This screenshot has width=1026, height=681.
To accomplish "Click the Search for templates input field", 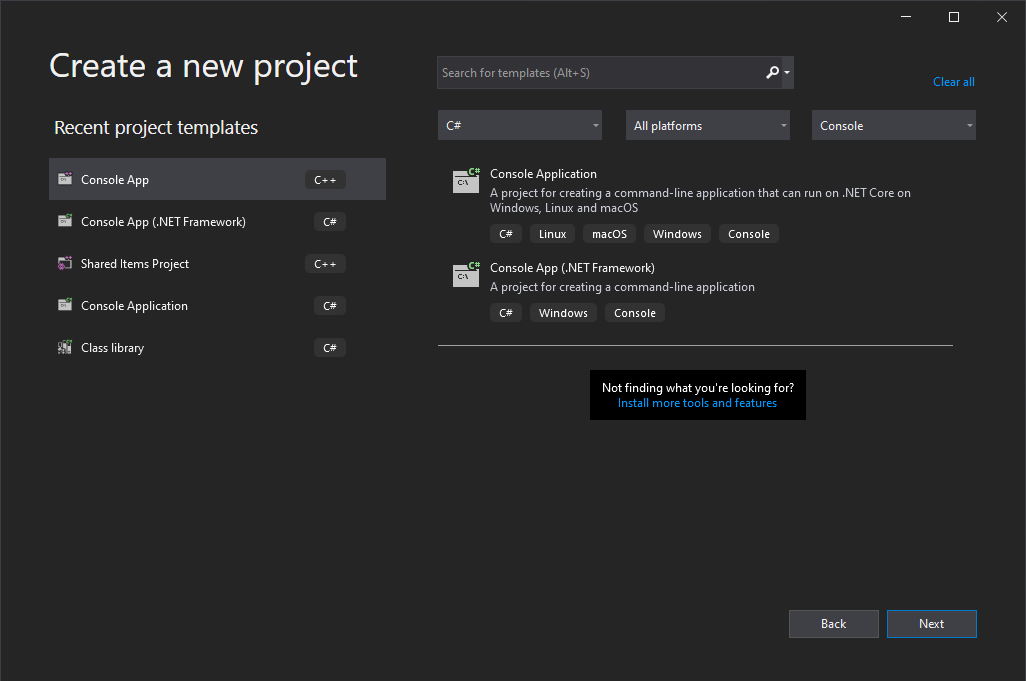I will pyautogui.click(x=600, y=72).
